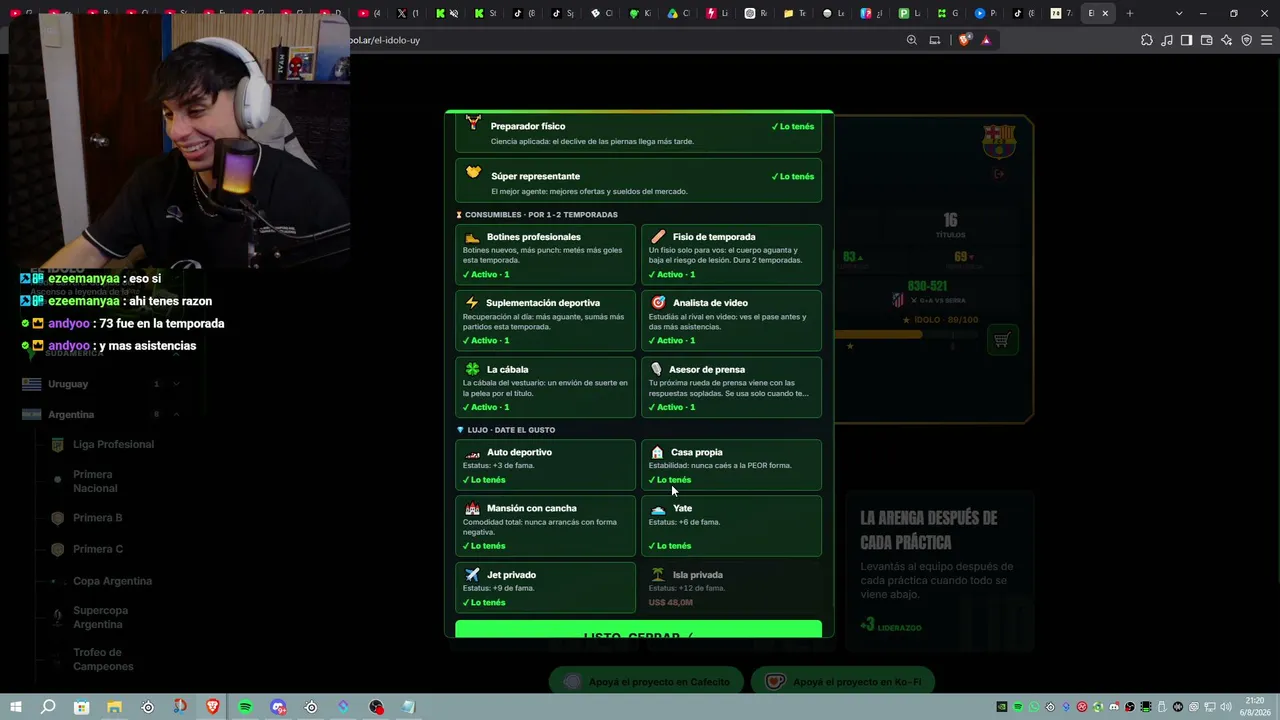Open the Windows Start menu
This screenshot has height=720, width=1280.
(15, 707)
